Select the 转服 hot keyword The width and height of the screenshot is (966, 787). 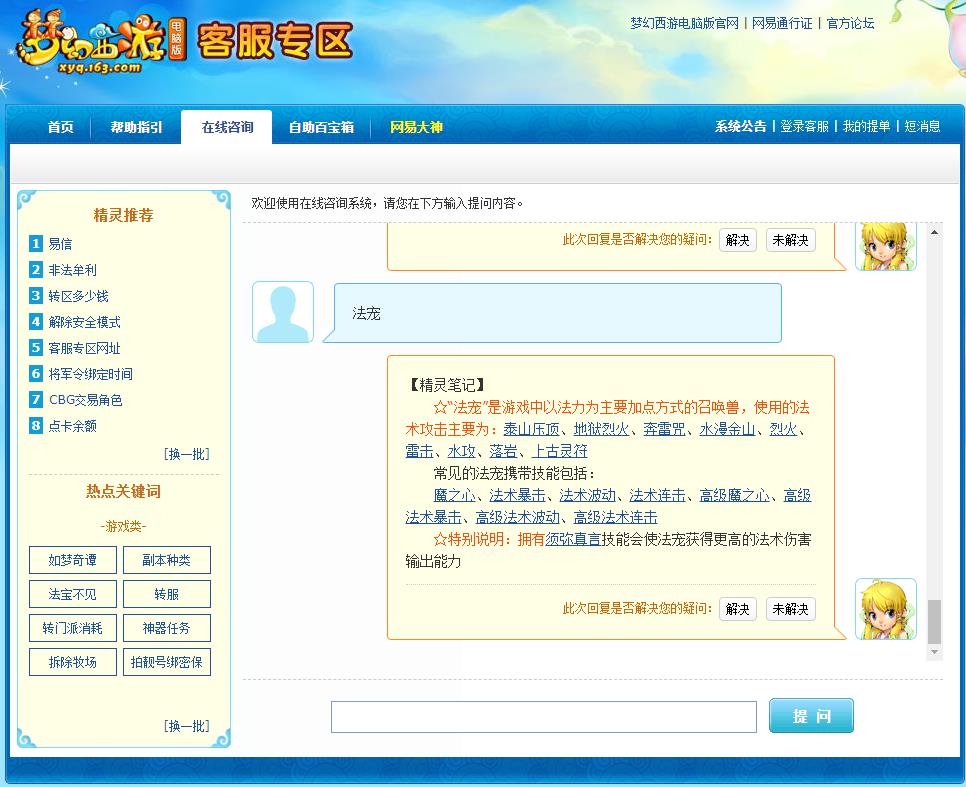[x=166, y=594]
